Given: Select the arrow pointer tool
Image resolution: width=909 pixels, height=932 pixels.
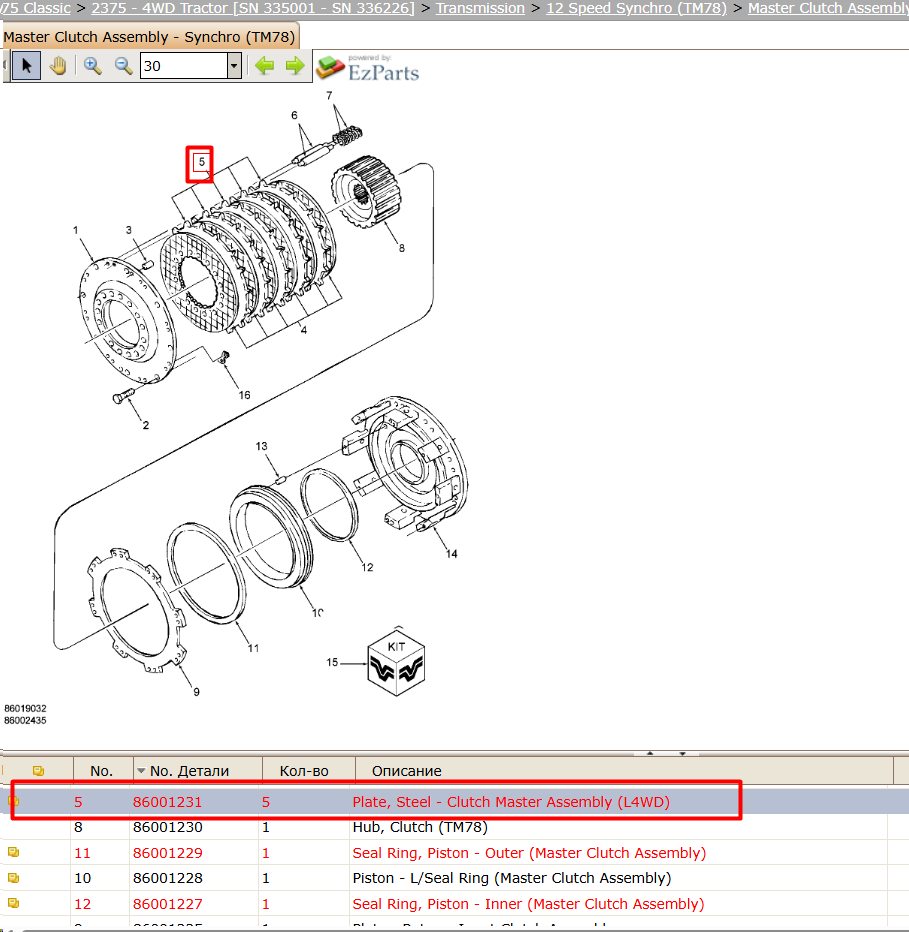Looking at the screenshot, I should (26, 65).
